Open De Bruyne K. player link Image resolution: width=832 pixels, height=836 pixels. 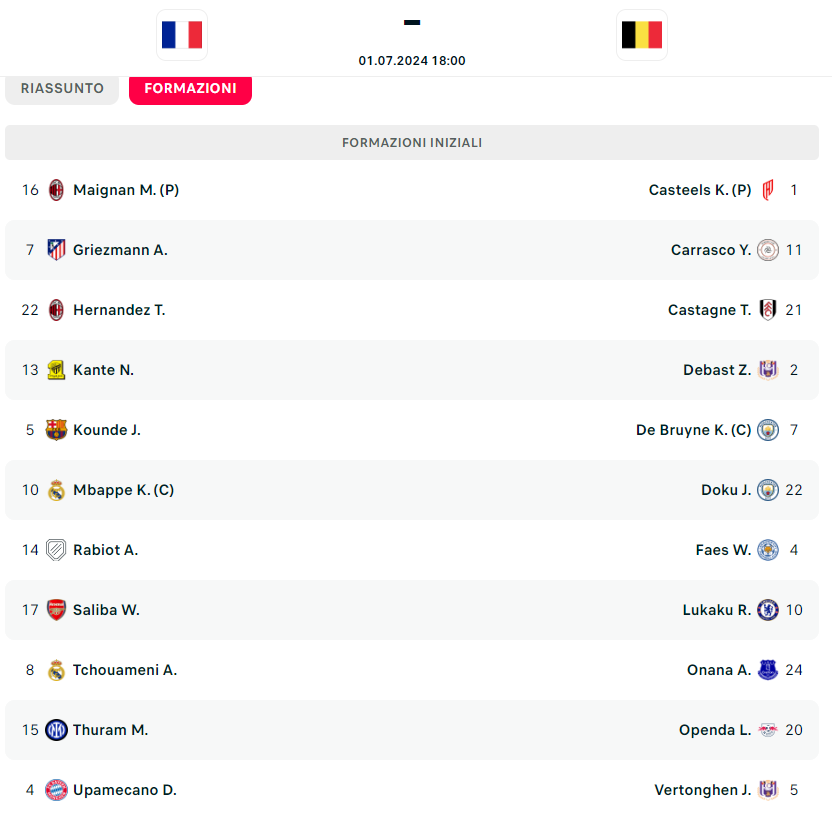[693, 430]
